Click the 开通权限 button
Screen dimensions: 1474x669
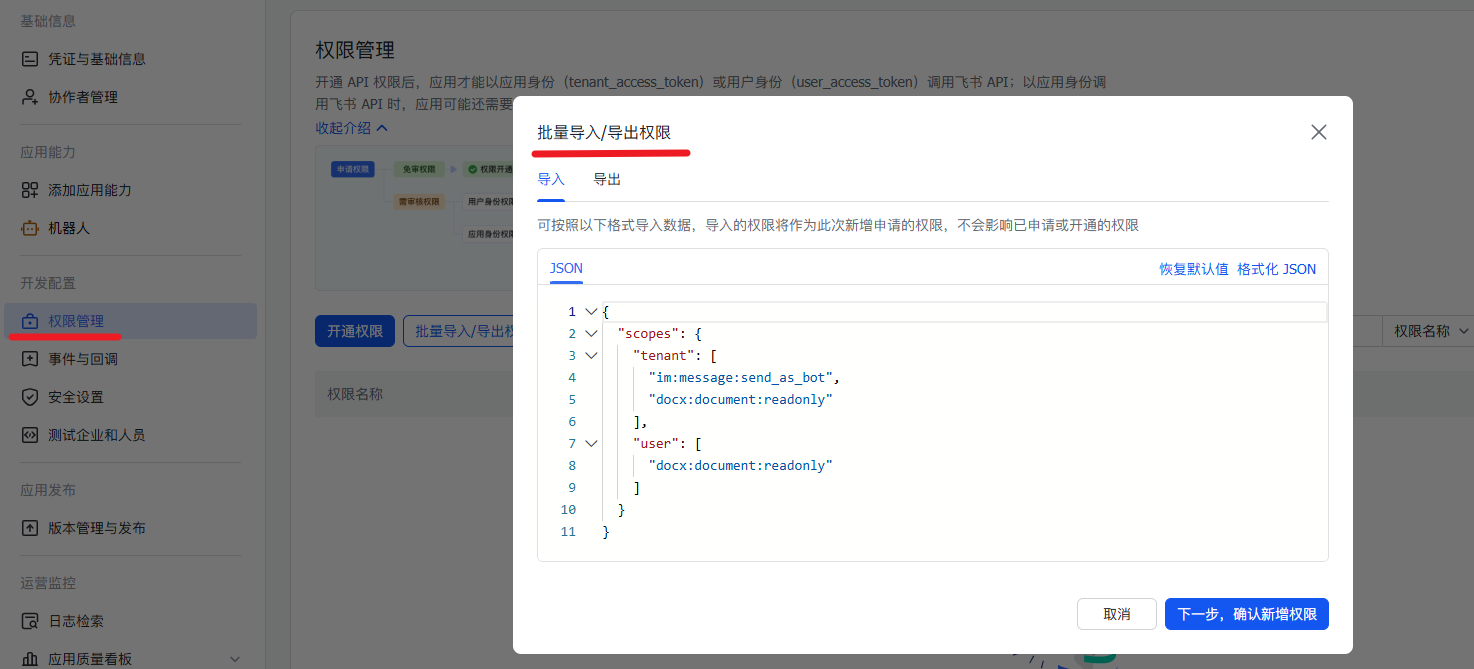(355, 331)
